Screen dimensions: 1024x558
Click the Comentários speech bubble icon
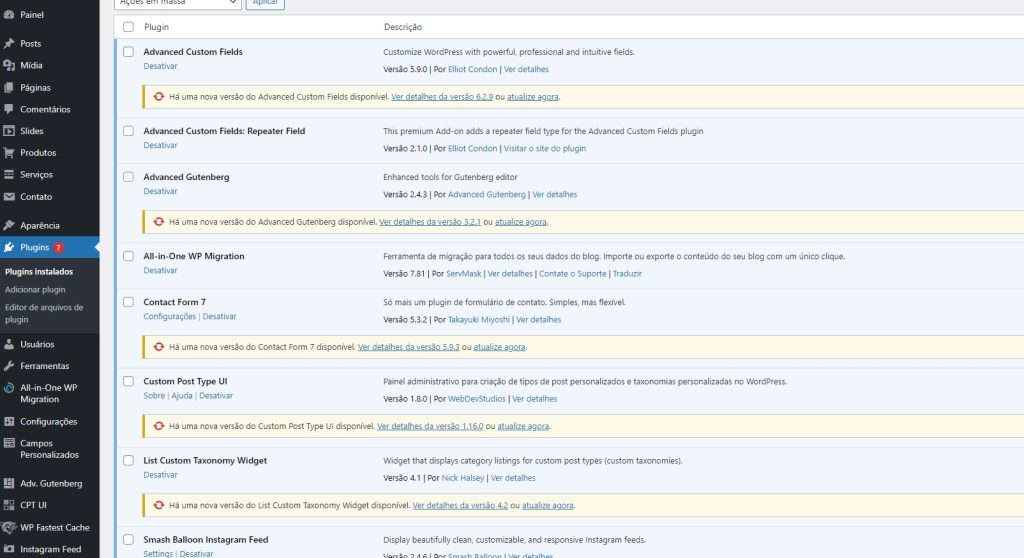(x=8, y=109)
